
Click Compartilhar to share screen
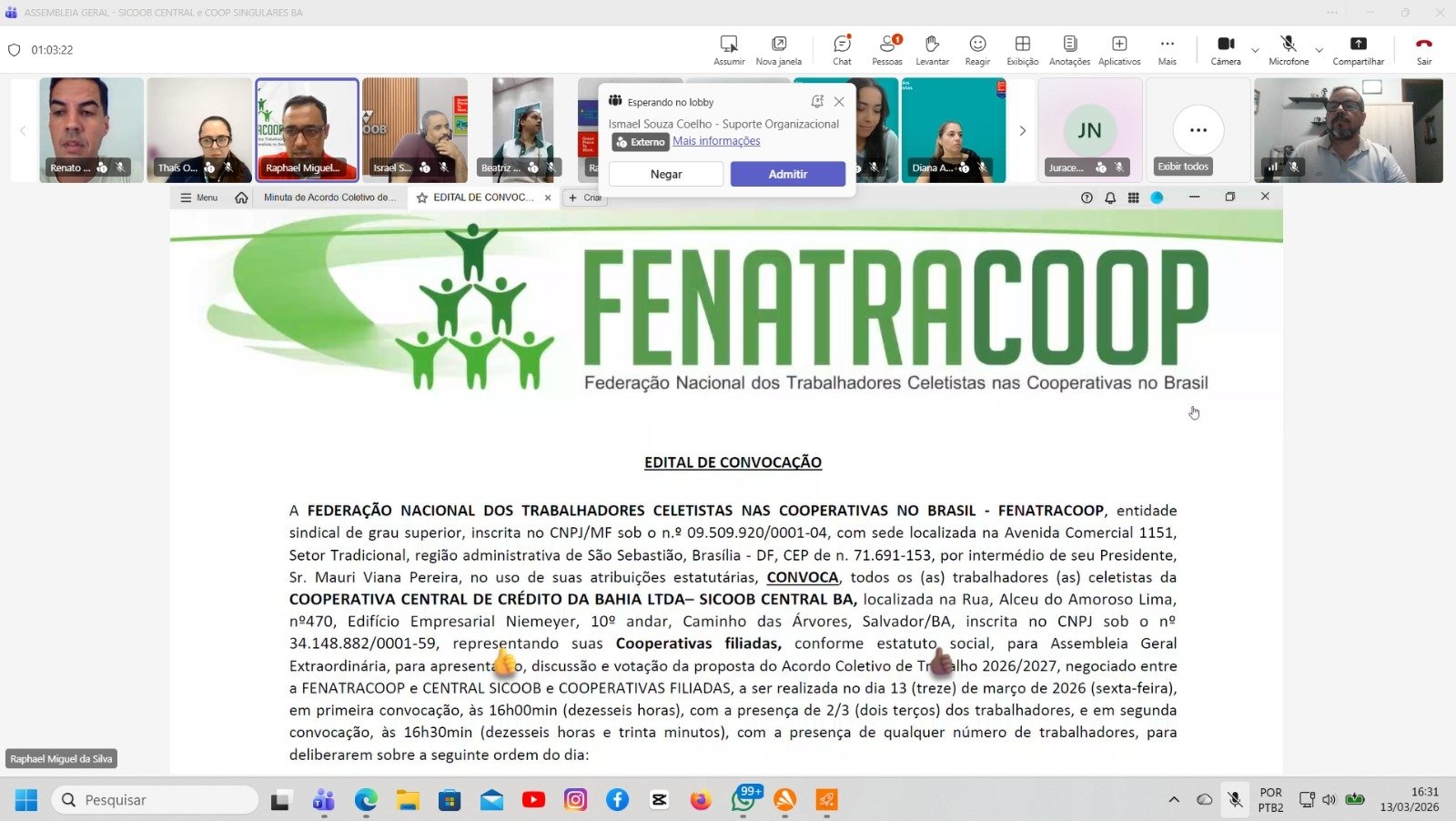[1358, 50]
